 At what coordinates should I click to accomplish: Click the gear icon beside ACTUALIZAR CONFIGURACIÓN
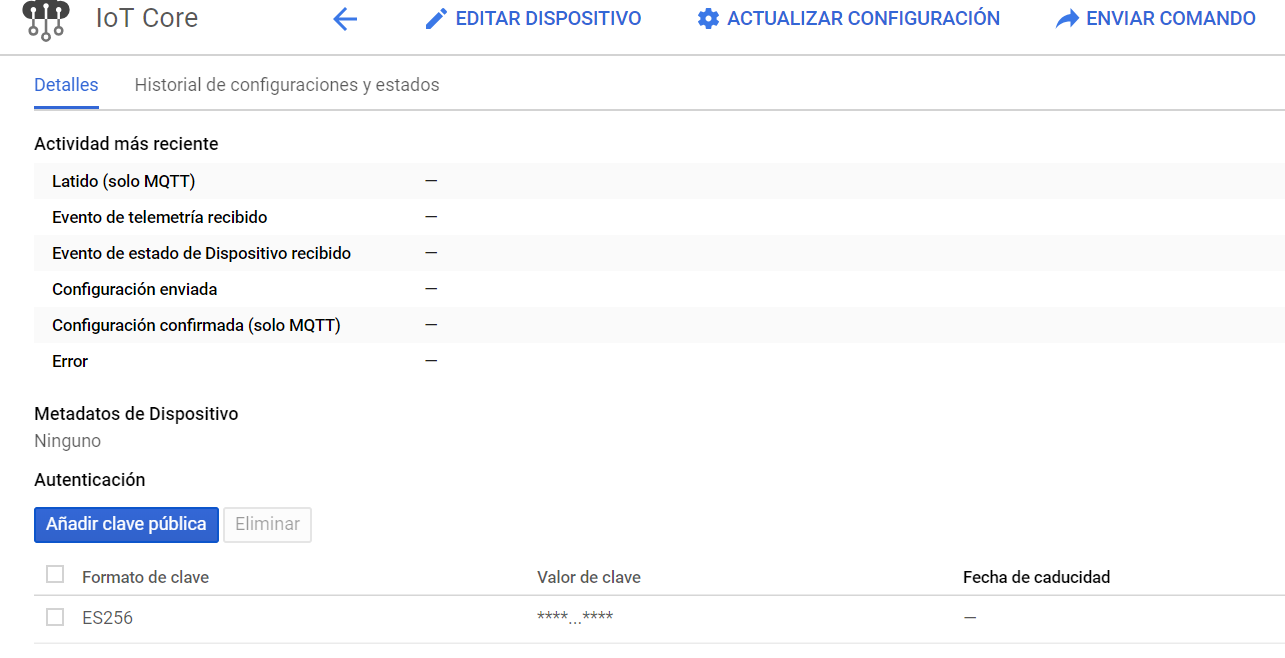tap(709, 17)
